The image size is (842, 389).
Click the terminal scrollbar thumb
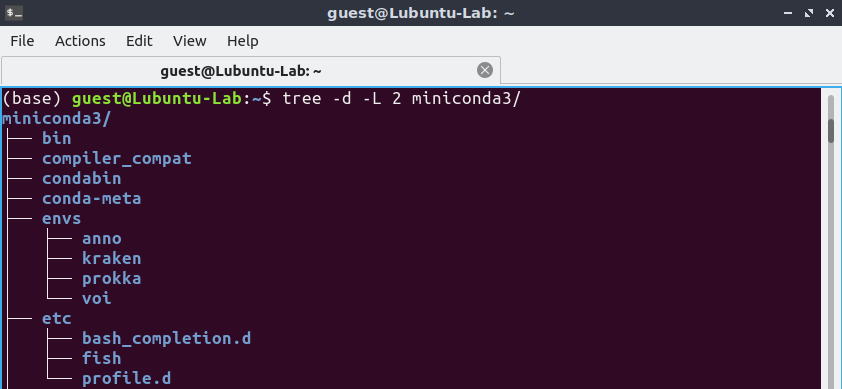831,131
